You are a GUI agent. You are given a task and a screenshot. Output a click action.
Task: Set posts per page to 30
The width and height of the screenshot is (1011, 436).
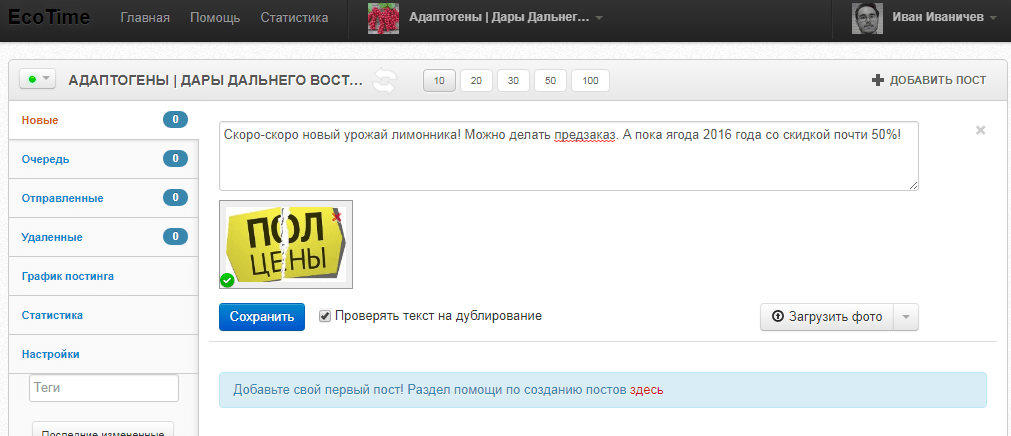(x=513, y=81)
